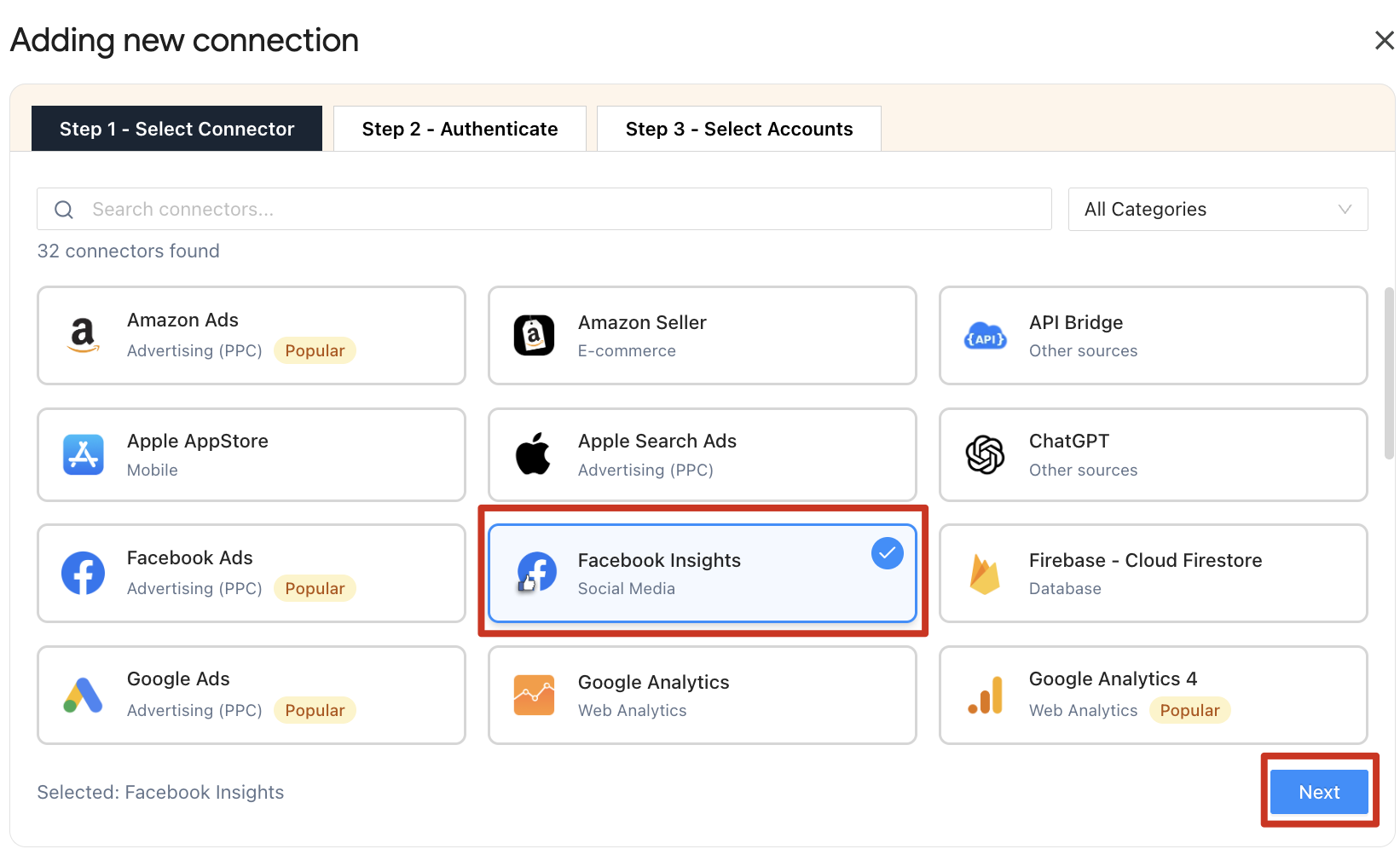
Task: Choose the Apple AppStore icon
Action: 83,454
